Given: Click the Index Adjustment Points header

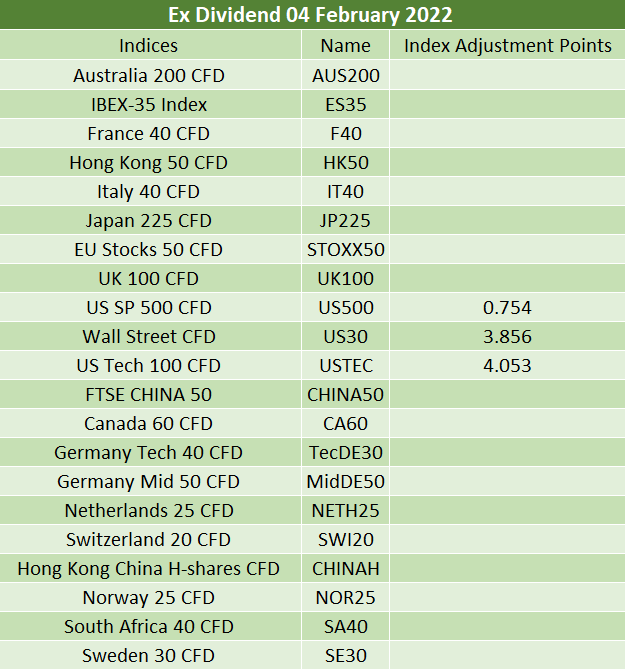Looking at the screenshot, I should click(508, 45).
